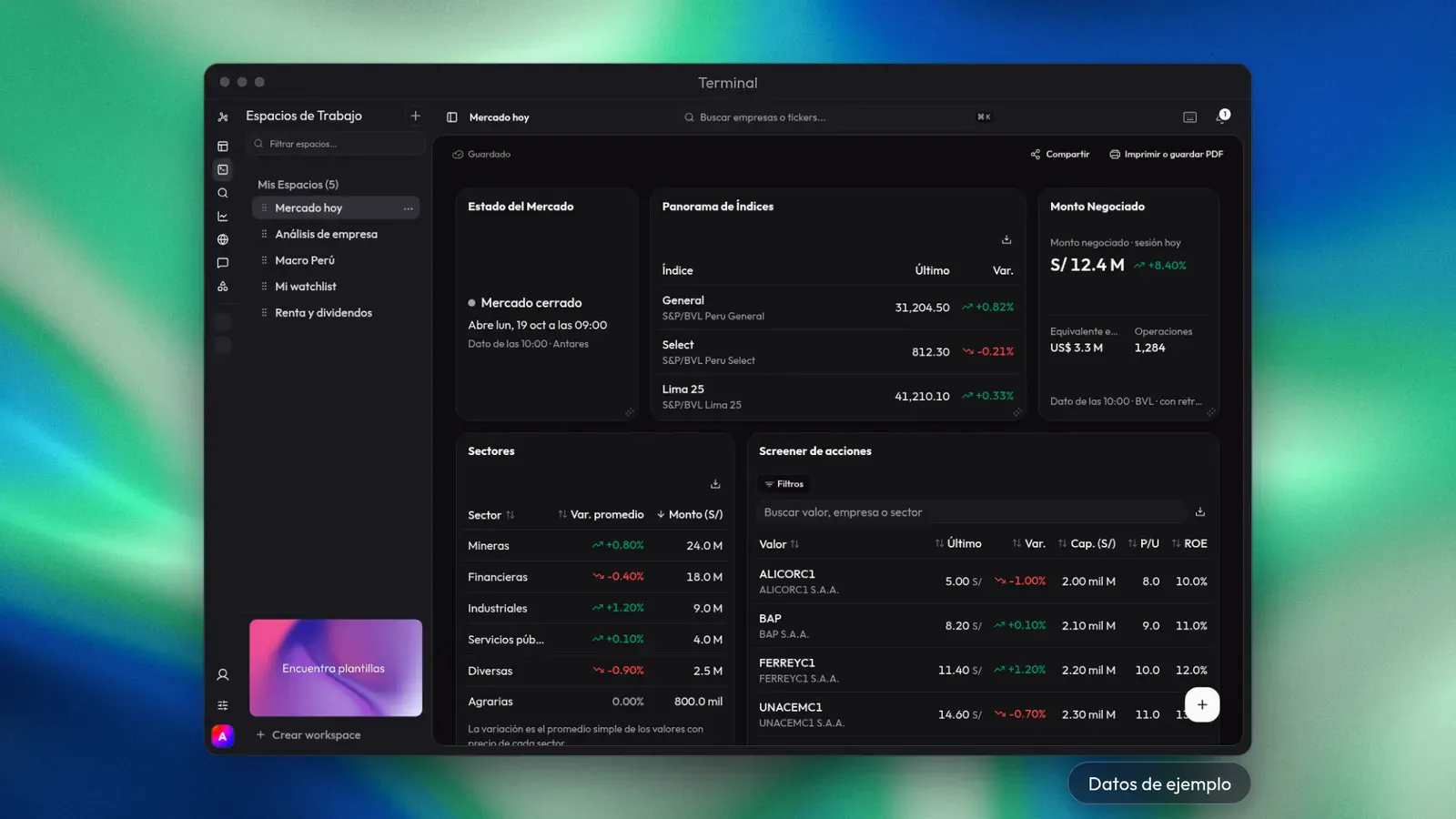Focus the Buscar empresas o tickers field
The width and height of the screenshot is (1456, 819).
pos(837,117)
